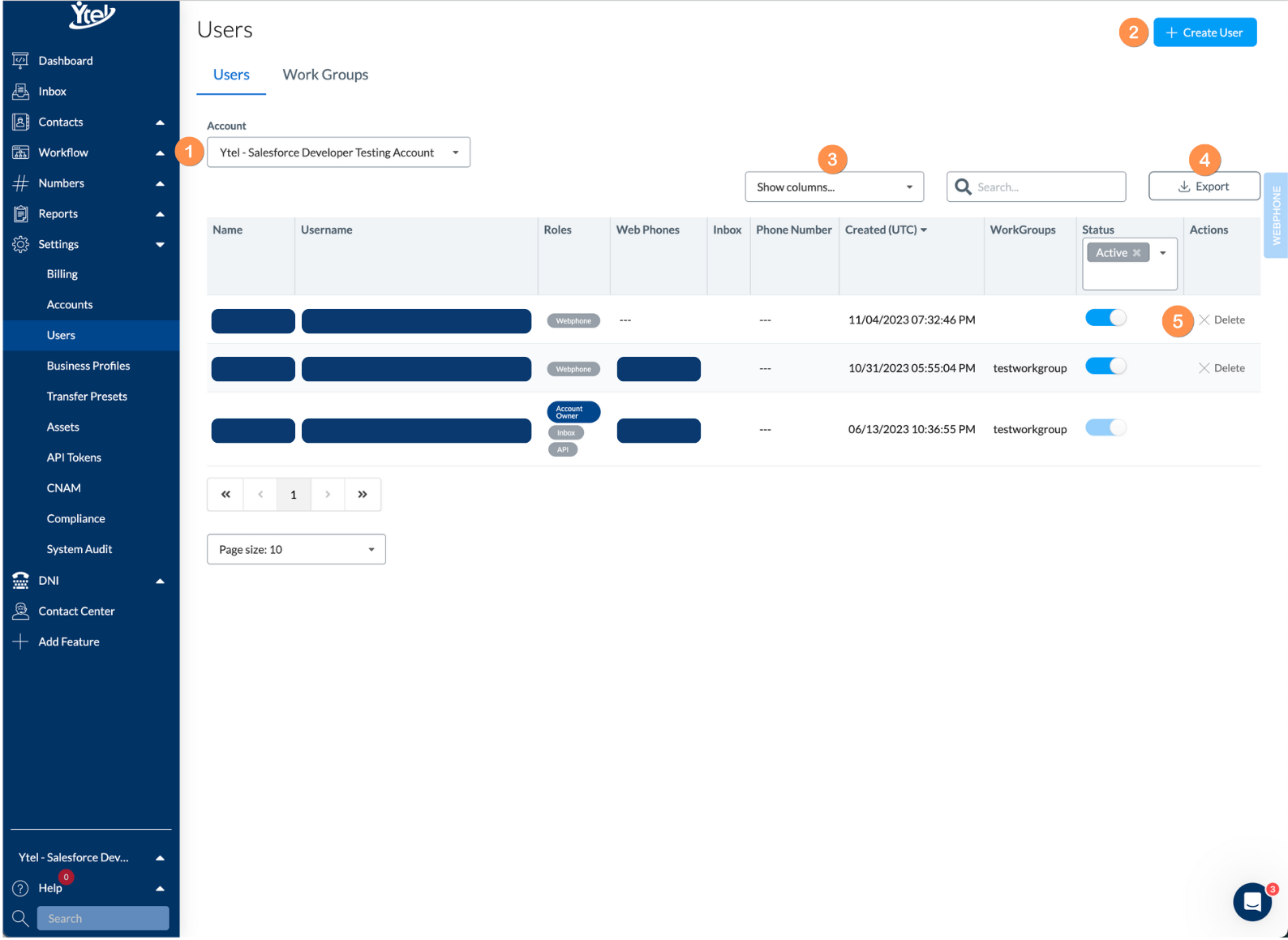Open the Page size dropdown
1288x940 pixels.
coord(296,549)
